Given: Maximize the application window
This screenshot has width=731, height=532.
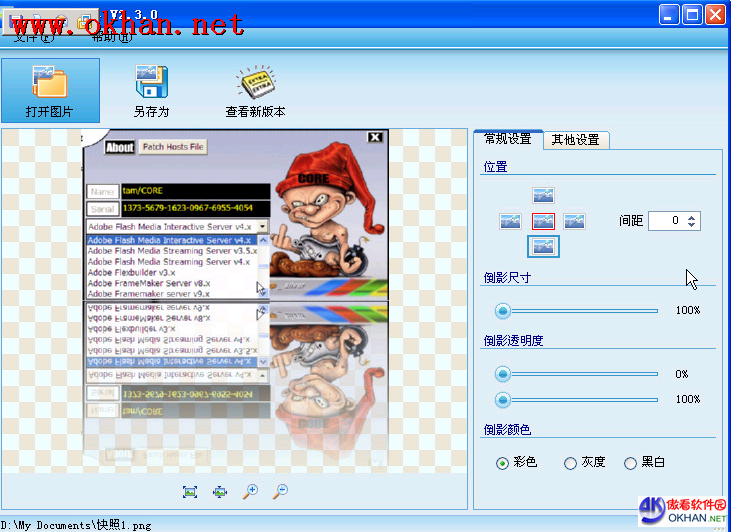Looking at the screenshot, I should click(692, 15).
